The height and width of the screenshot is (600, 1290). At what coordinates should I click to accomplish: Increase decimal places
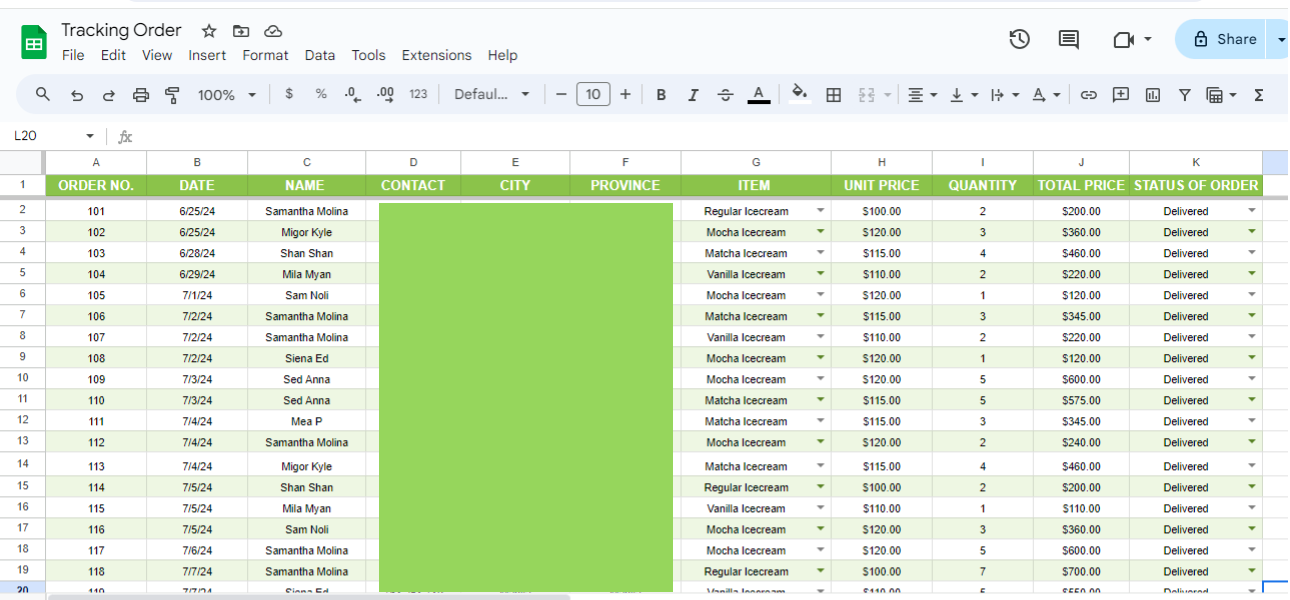tap(385, 94)
